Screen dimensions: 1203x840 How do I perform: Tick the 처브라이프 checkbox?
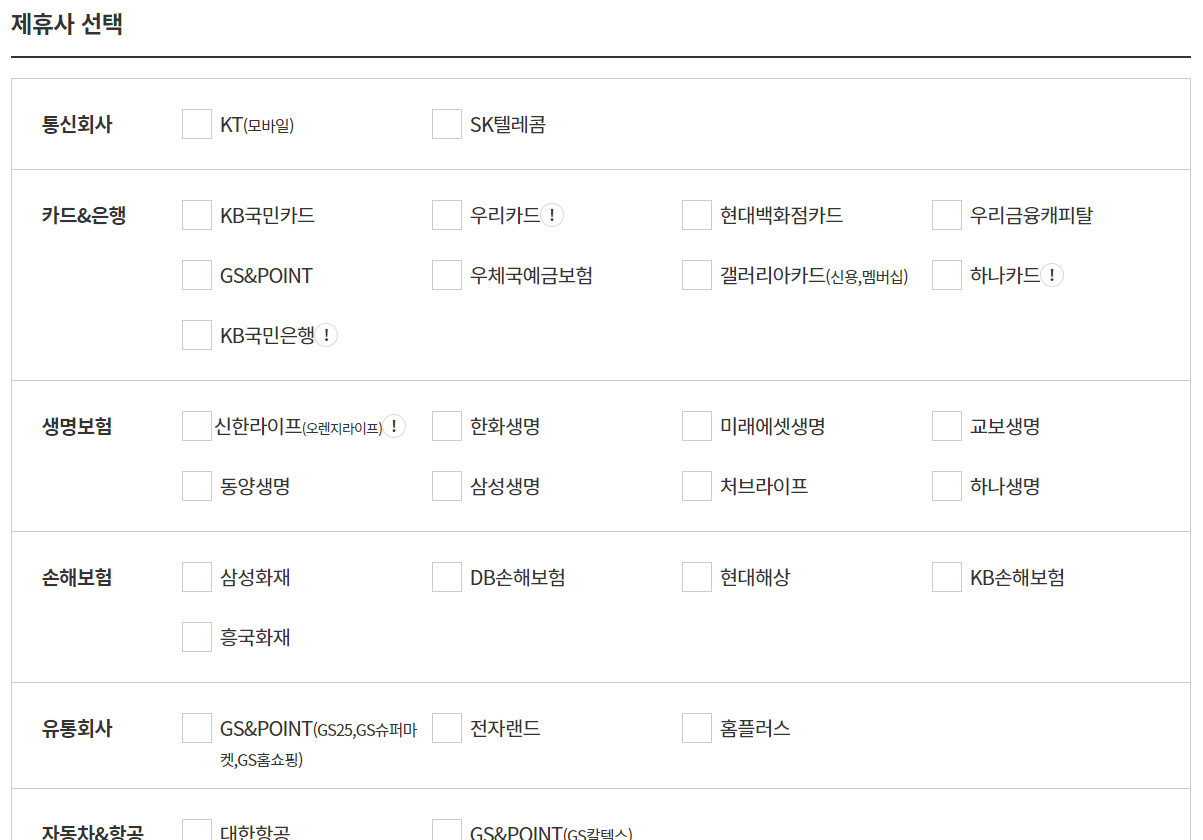[697, 486]
